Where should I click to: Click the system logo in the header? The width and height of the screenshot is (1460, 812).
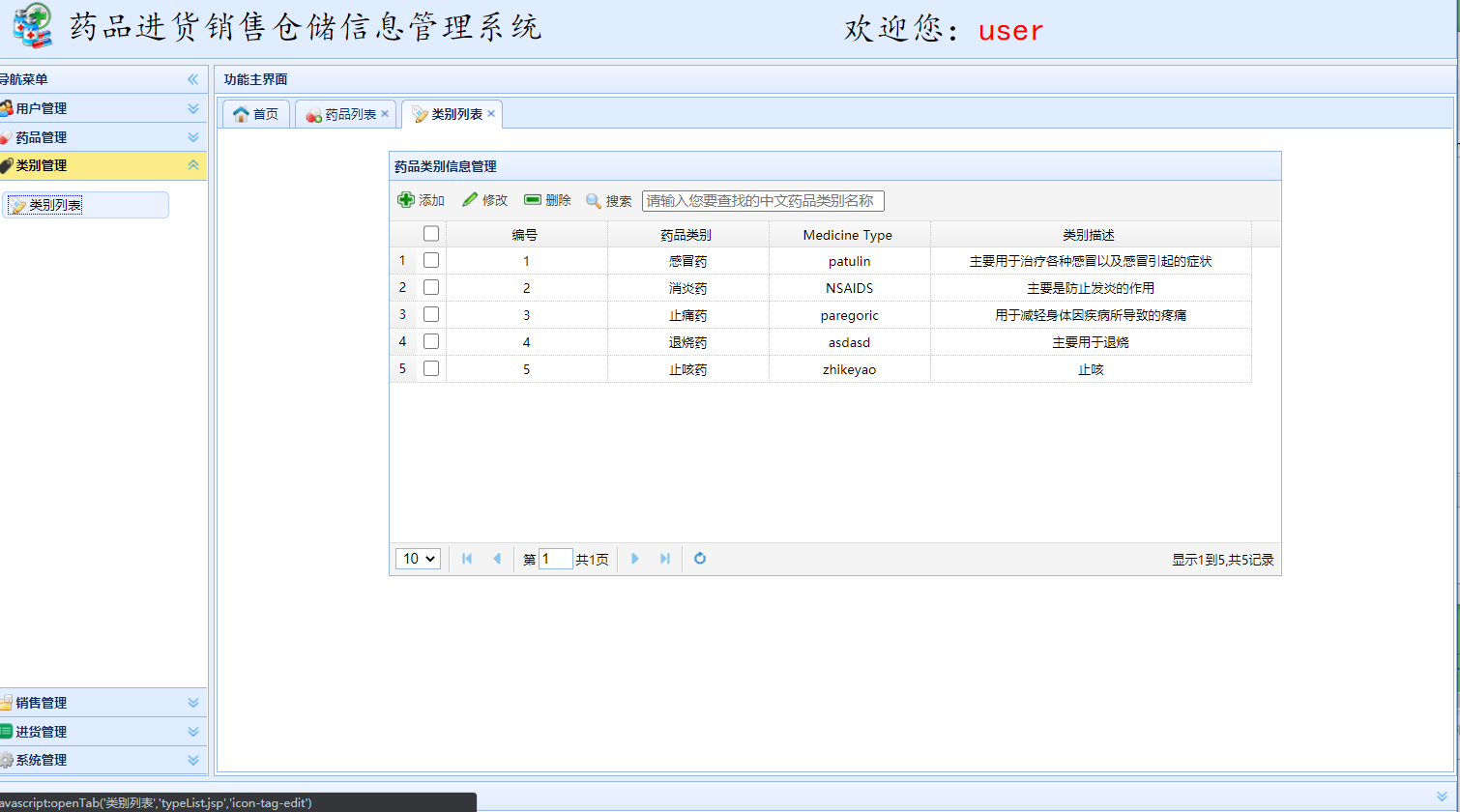click(30, 28)
